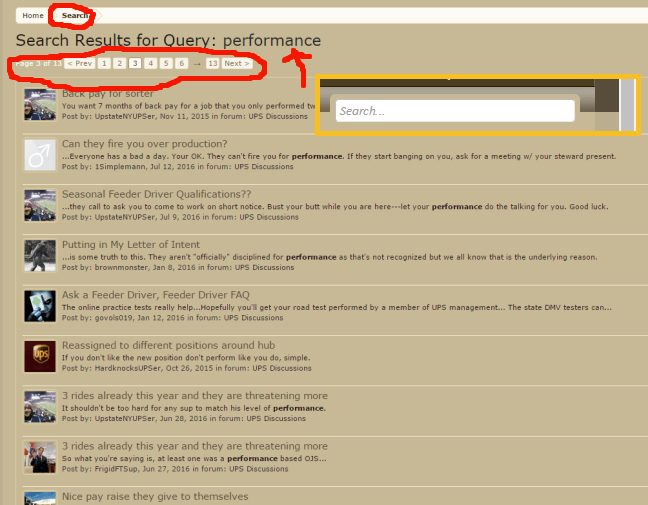Image resolution: width=648 pixels, height=505 pixels.
Task: Click FrigidFTSup's avatar image
Action: click(x=40, y=457)
